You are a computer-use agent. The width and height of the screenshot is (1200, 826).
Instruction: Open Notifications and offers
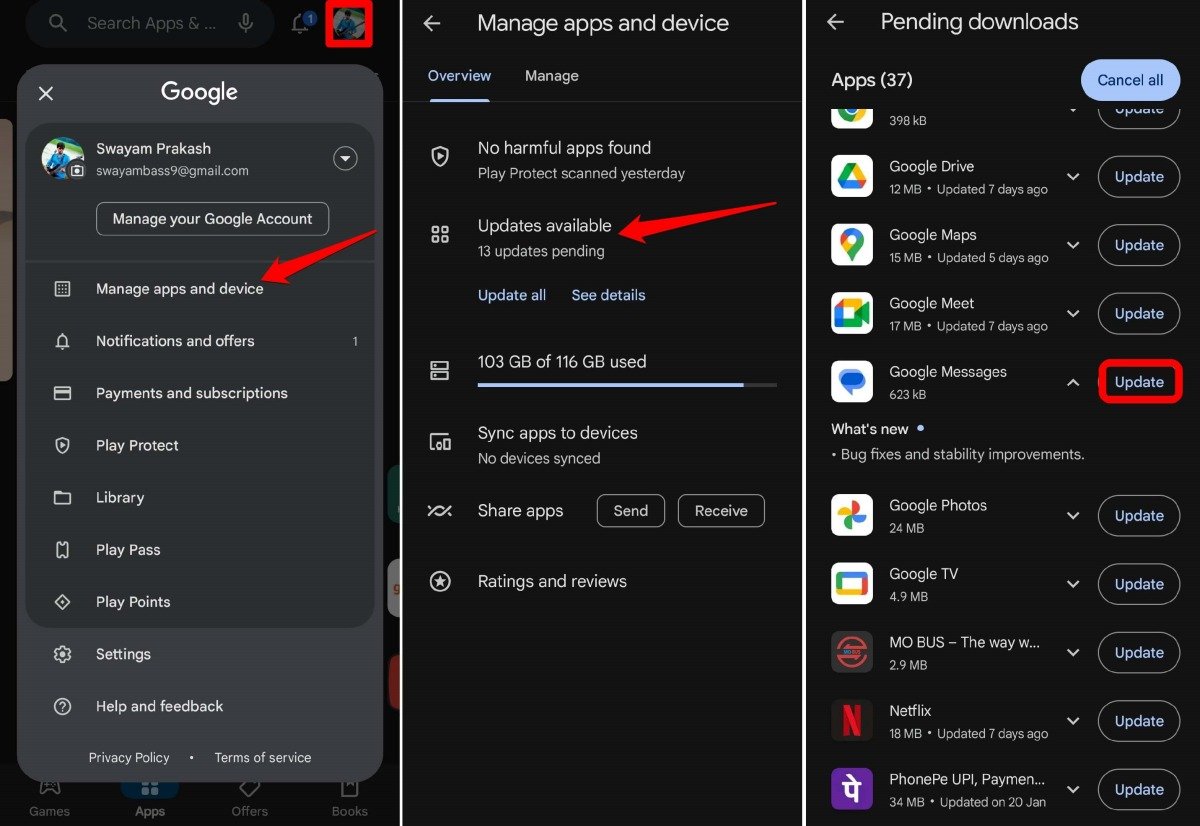[175, 341]
